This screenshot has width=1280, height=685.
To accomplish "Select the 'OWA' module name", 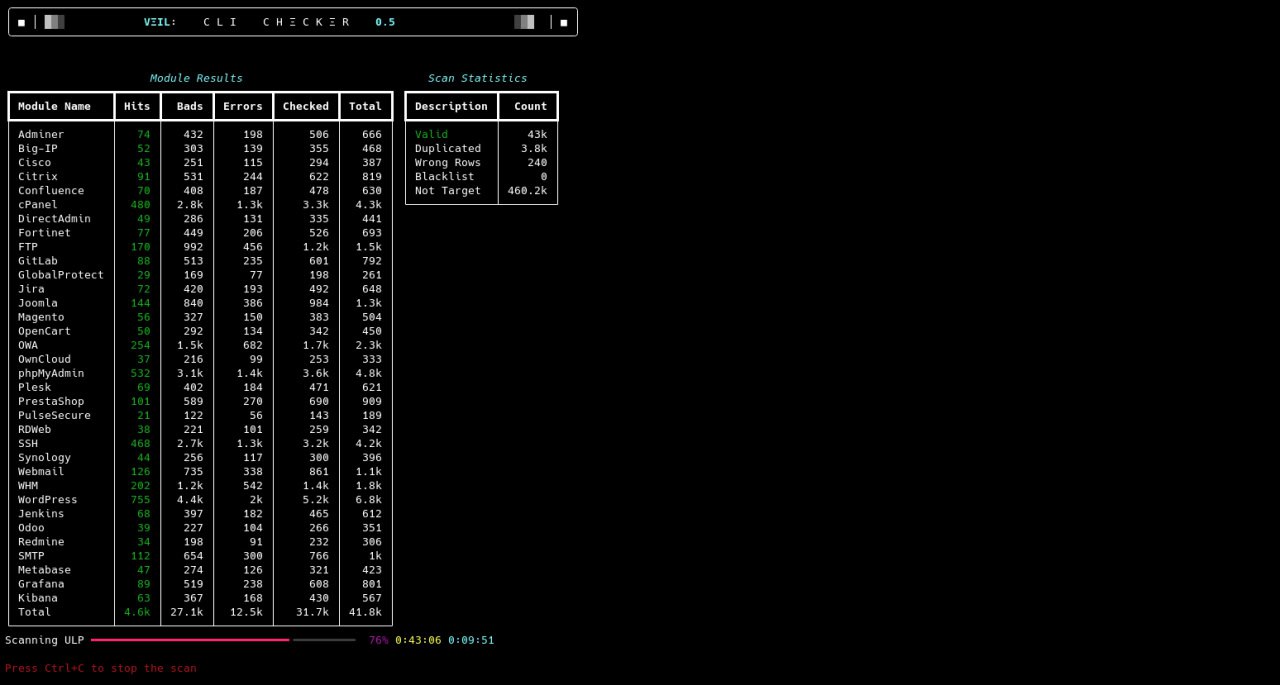I will pyautogui.click(x=28, y=344).
